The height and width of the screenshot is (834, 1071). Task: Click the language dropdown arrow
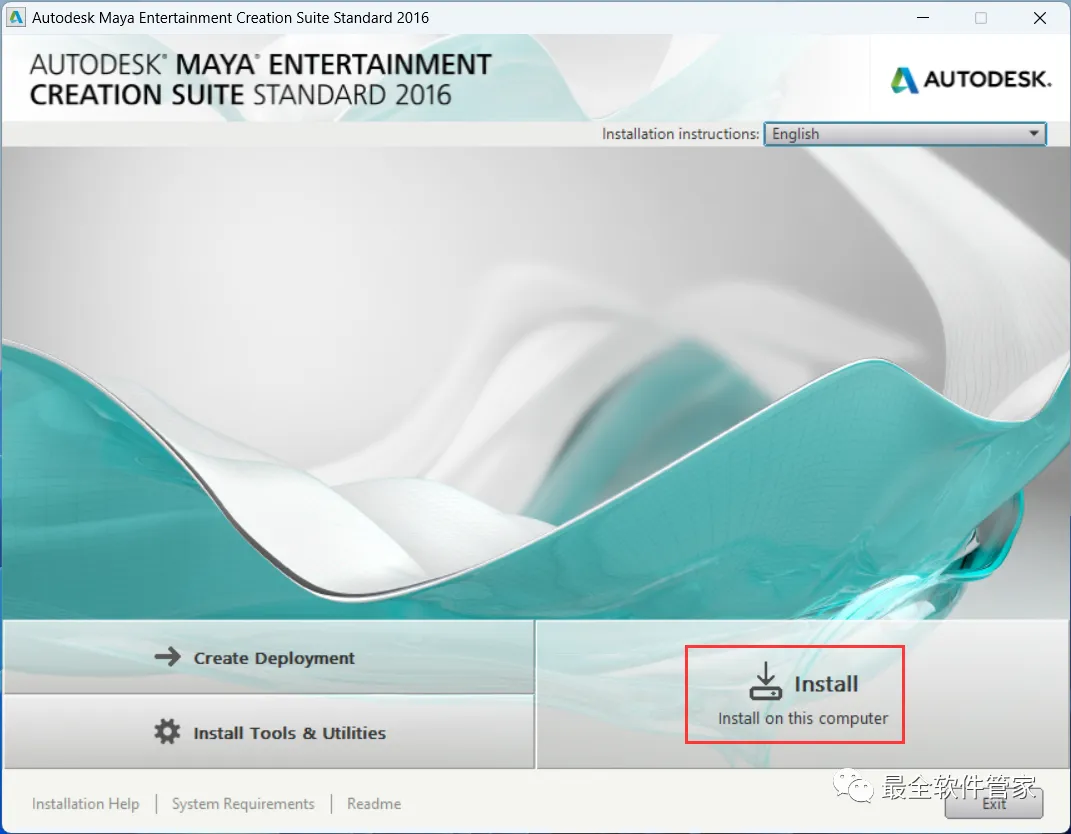(x=1034, y=134)
